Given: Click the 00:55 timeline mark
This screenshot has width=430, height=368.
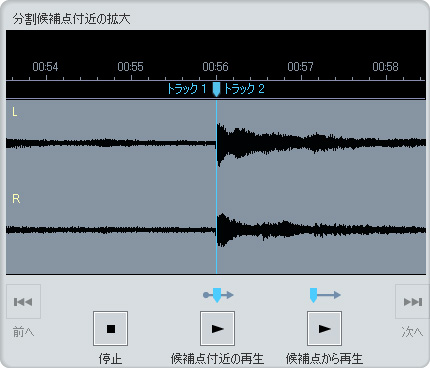Looking at the screenshot, I should coord(130,67).
